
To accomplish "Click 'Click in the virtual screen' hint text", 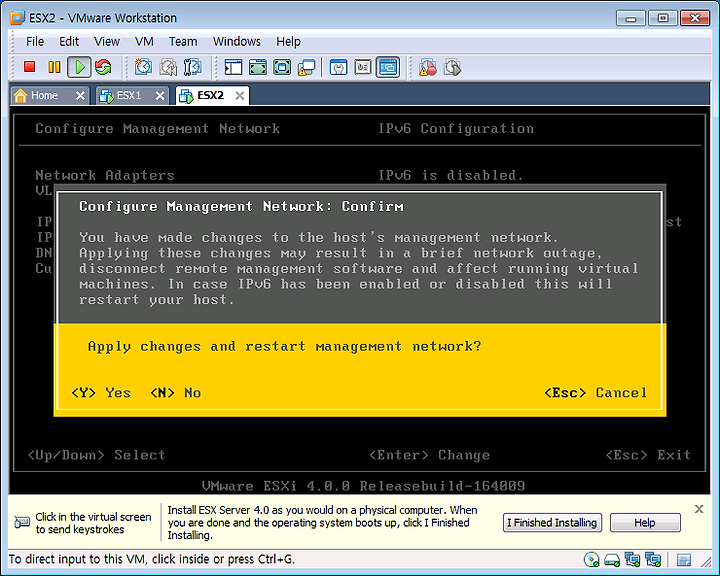I will tap(93, 517).
